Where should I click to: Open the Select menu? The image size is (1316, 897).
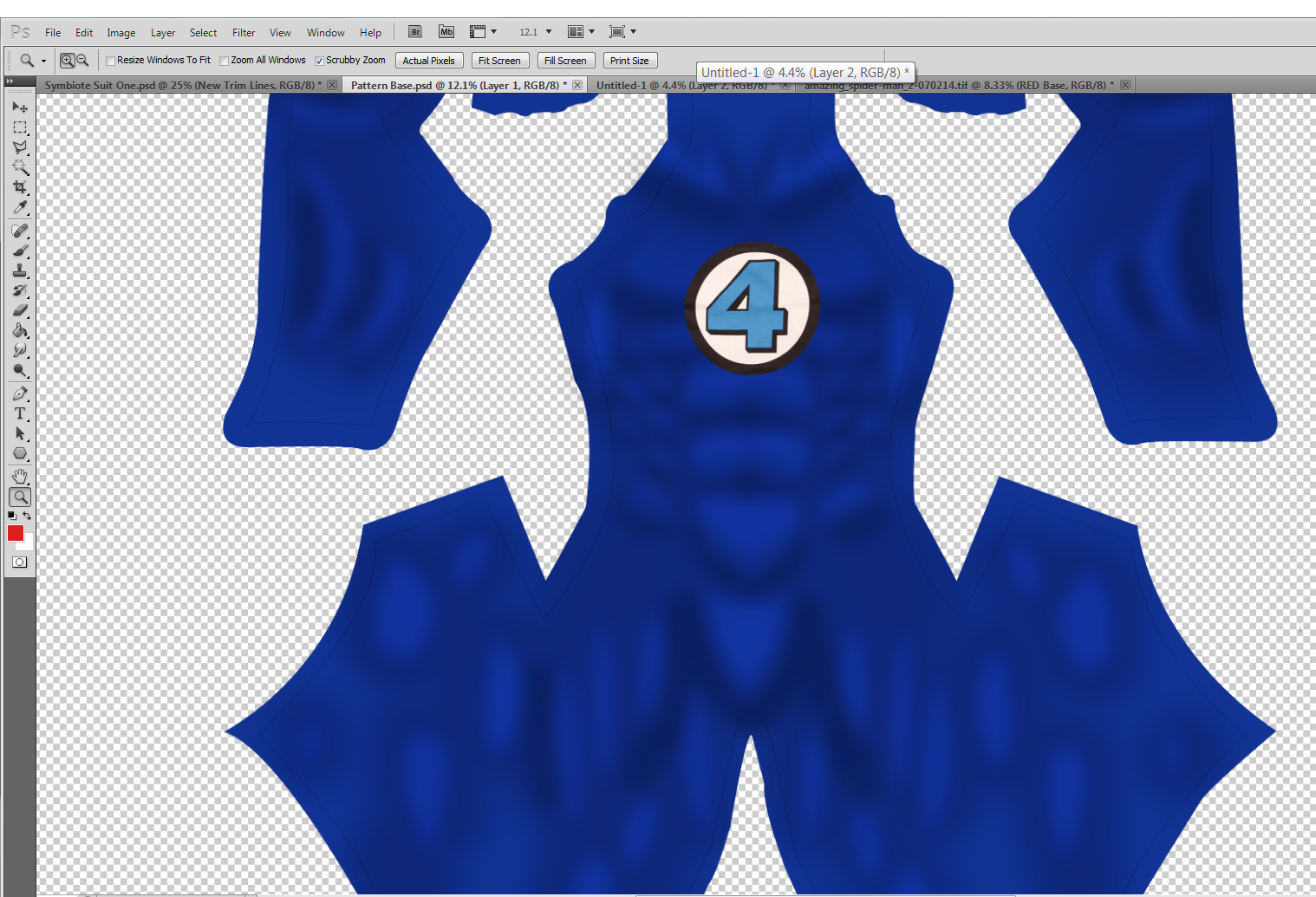click(x=204, y=33)
